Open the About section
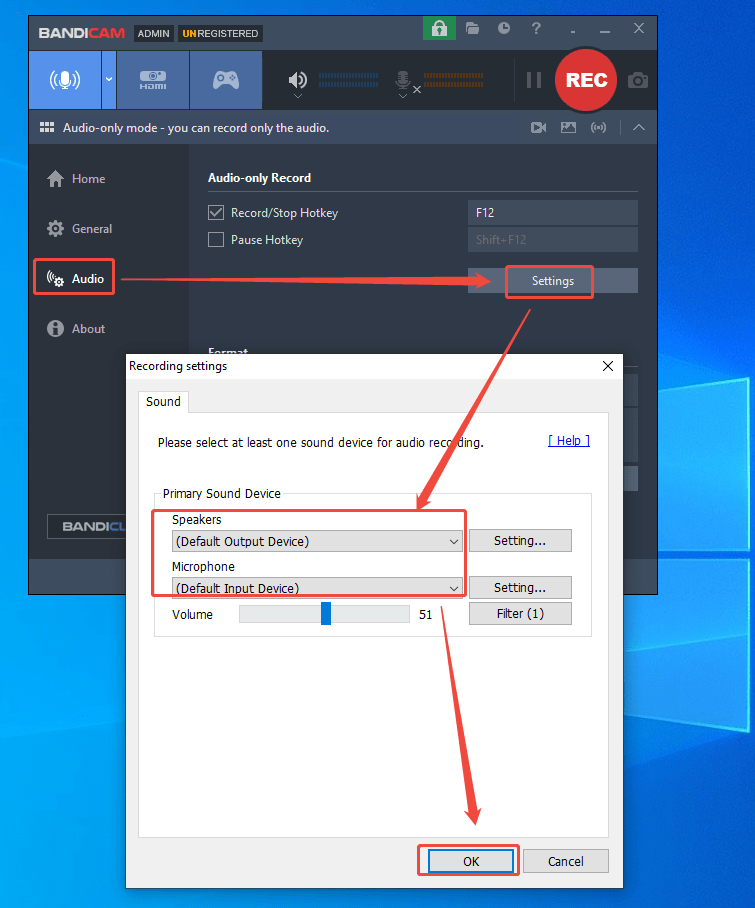This screenshot has width=755, height=908. point(76,328)
